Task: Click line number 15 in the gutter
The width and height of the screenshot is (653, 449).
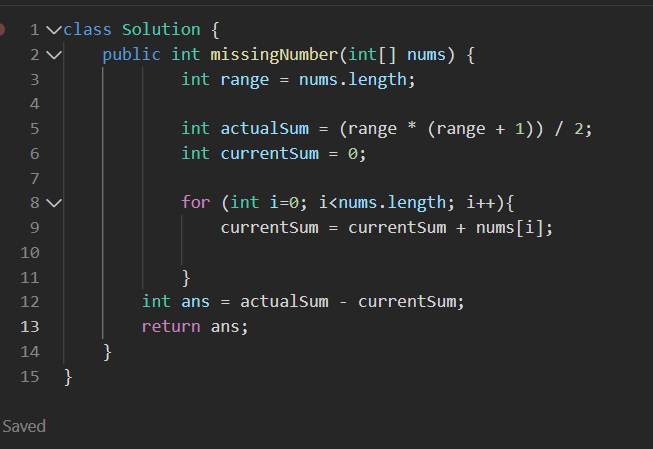Action: click(x=30, y=377)
